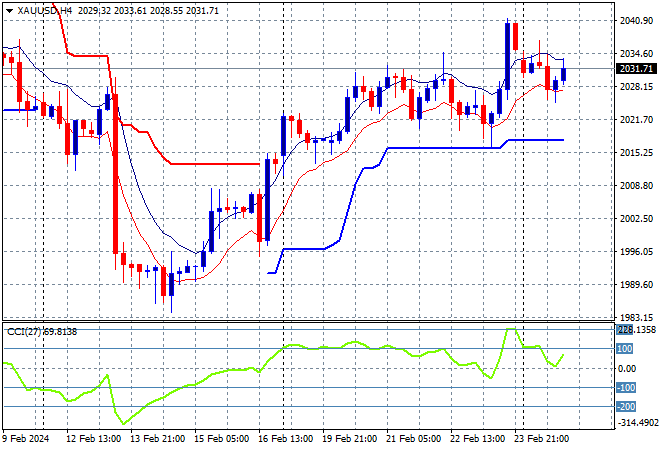
Task: Select the green CCI indicator line peak near 228
Action: [511, 329]
